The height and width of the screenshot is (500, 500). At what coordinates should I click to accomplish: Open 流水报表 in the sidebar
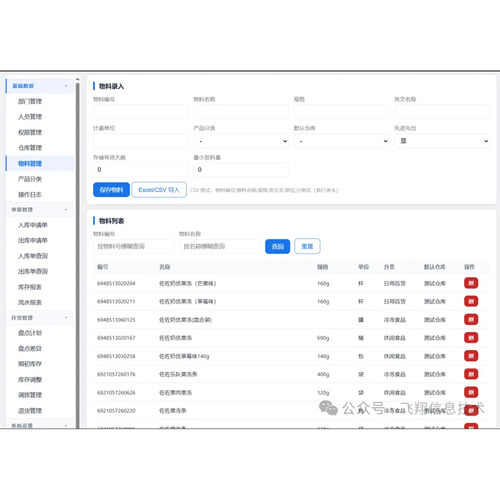(x=30, y=302)
